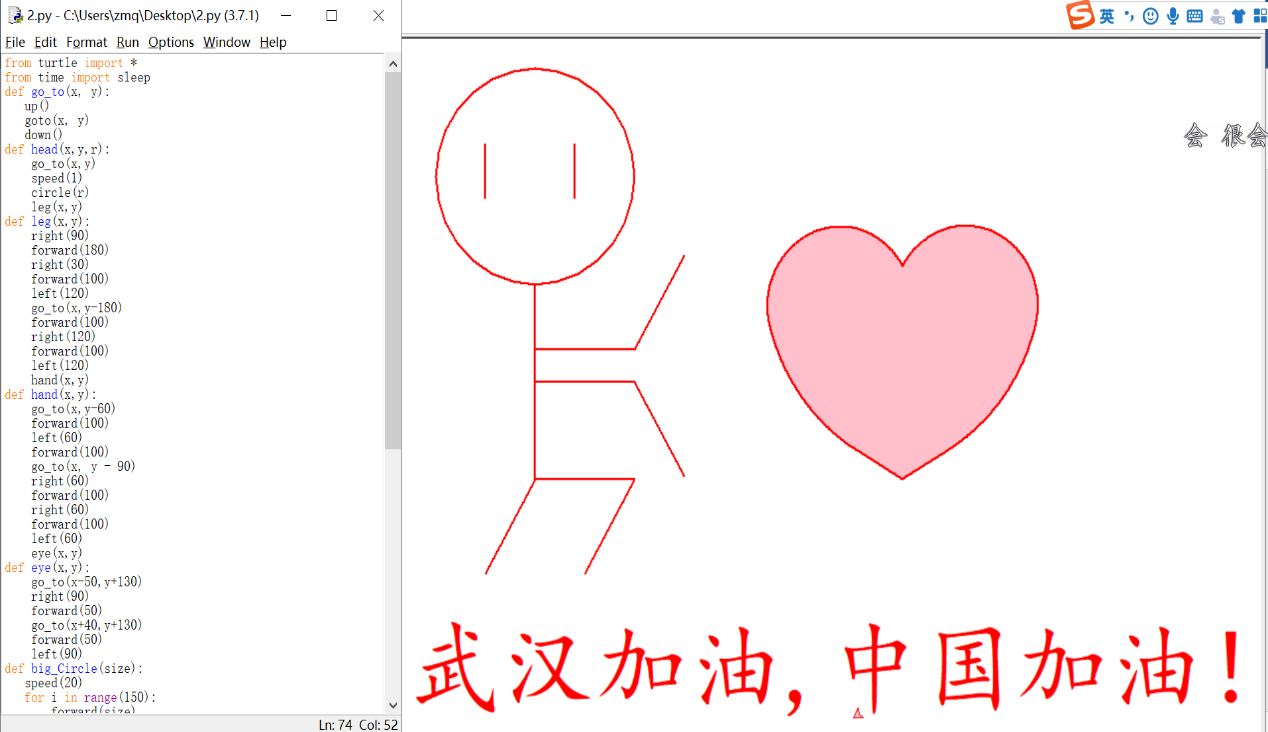Expand the Options menu
Image resolution: width=1268 pixels, height=732 pixels.
(x=171, y=42)
